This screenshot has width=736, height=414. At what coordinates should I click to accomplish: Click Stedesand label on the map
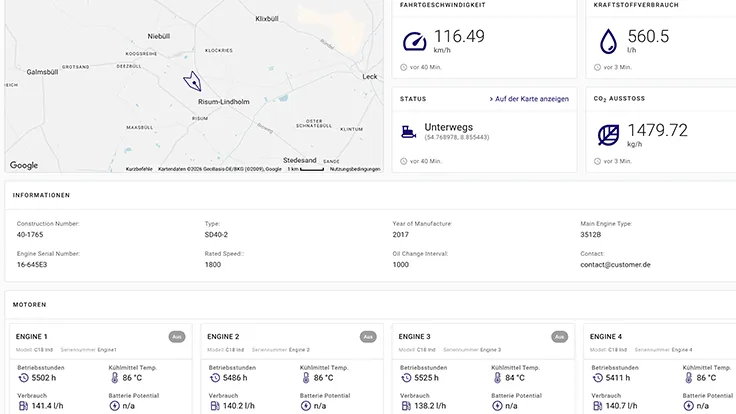point(299,160)
